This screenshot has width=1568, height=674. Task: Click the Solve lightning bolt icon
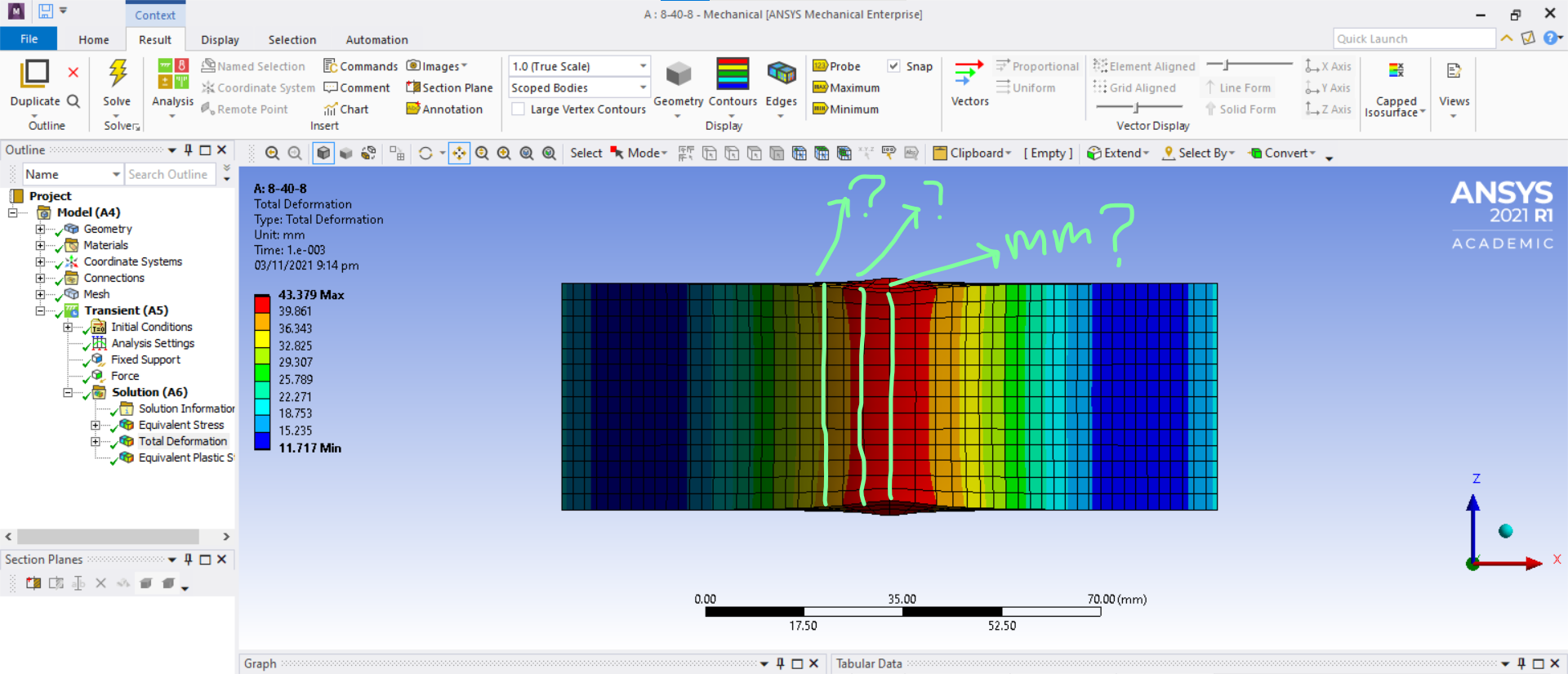click(118, 74)
